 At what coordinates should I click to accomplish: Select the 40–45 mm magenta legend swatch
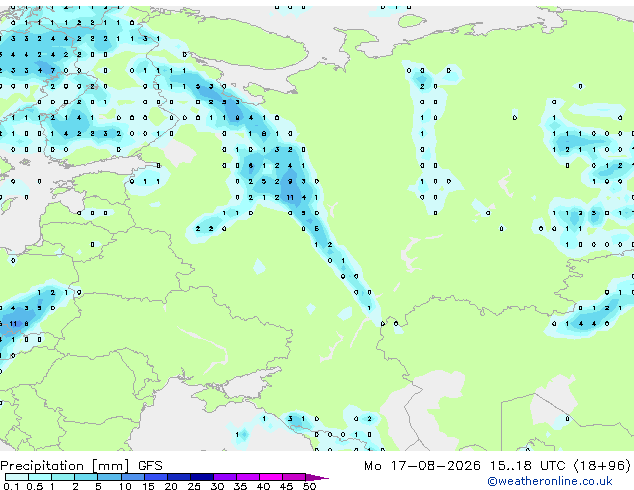(x=271, y=477)
